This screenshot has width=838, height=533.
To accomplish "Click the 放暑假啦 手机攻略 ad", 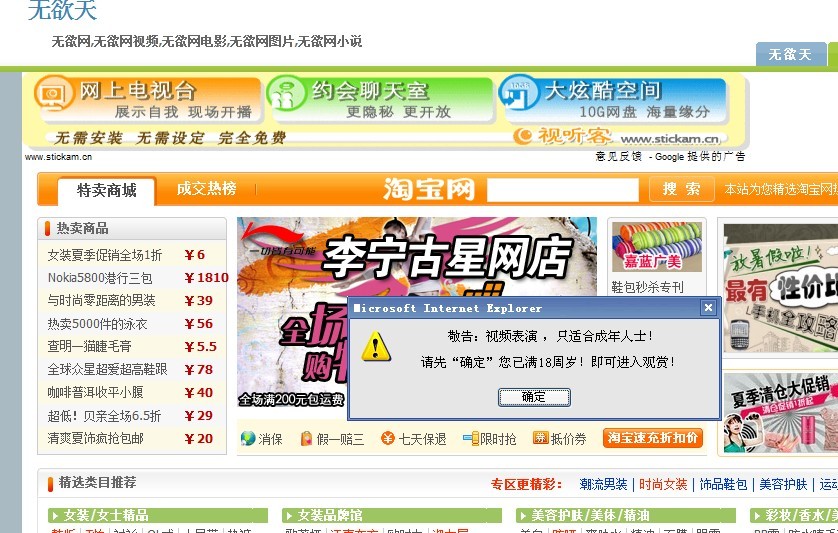I will pyautogui.click(x=780, y=289).
